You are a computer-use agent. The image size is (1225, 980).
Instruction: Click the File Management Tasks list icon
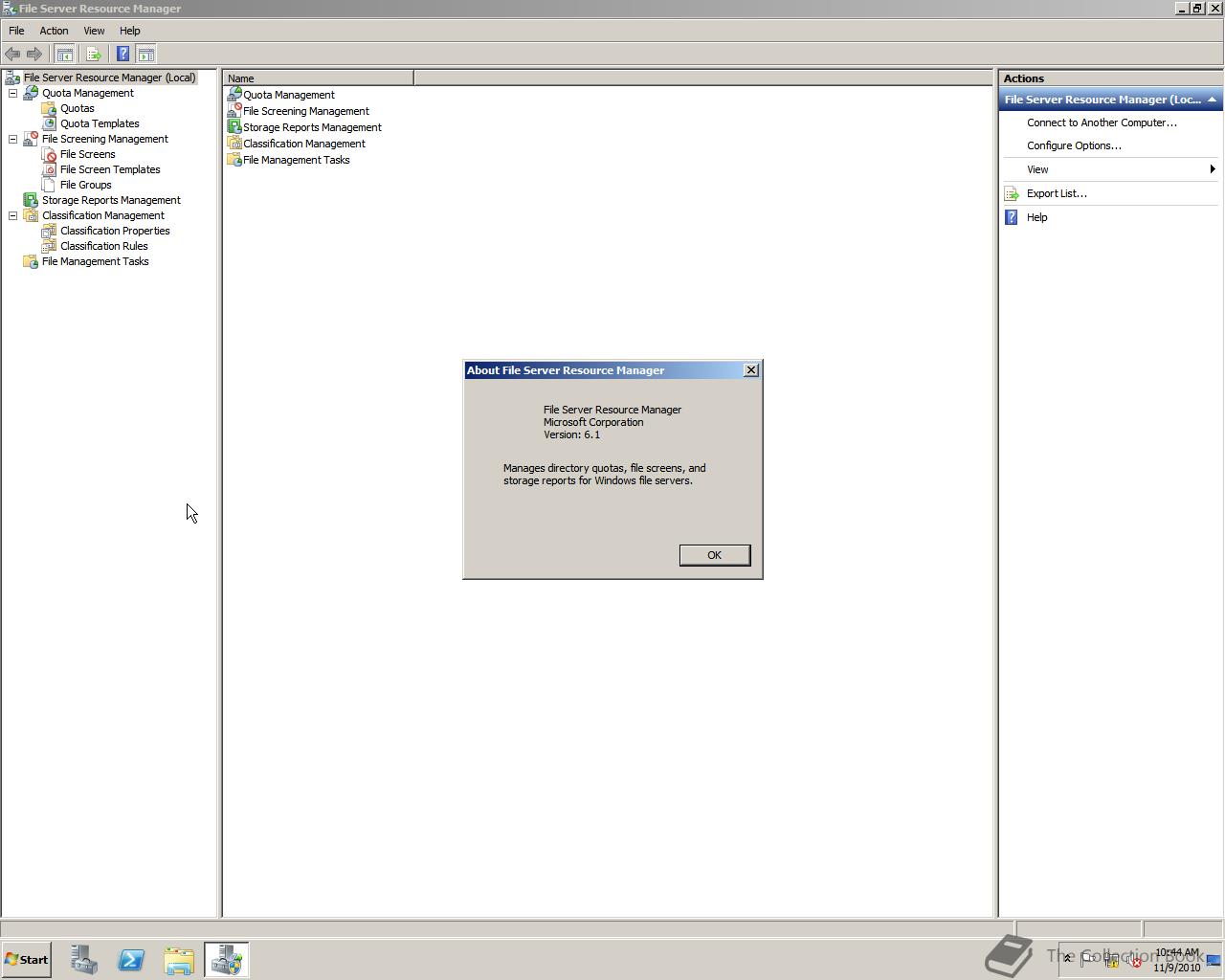point(234,160)
